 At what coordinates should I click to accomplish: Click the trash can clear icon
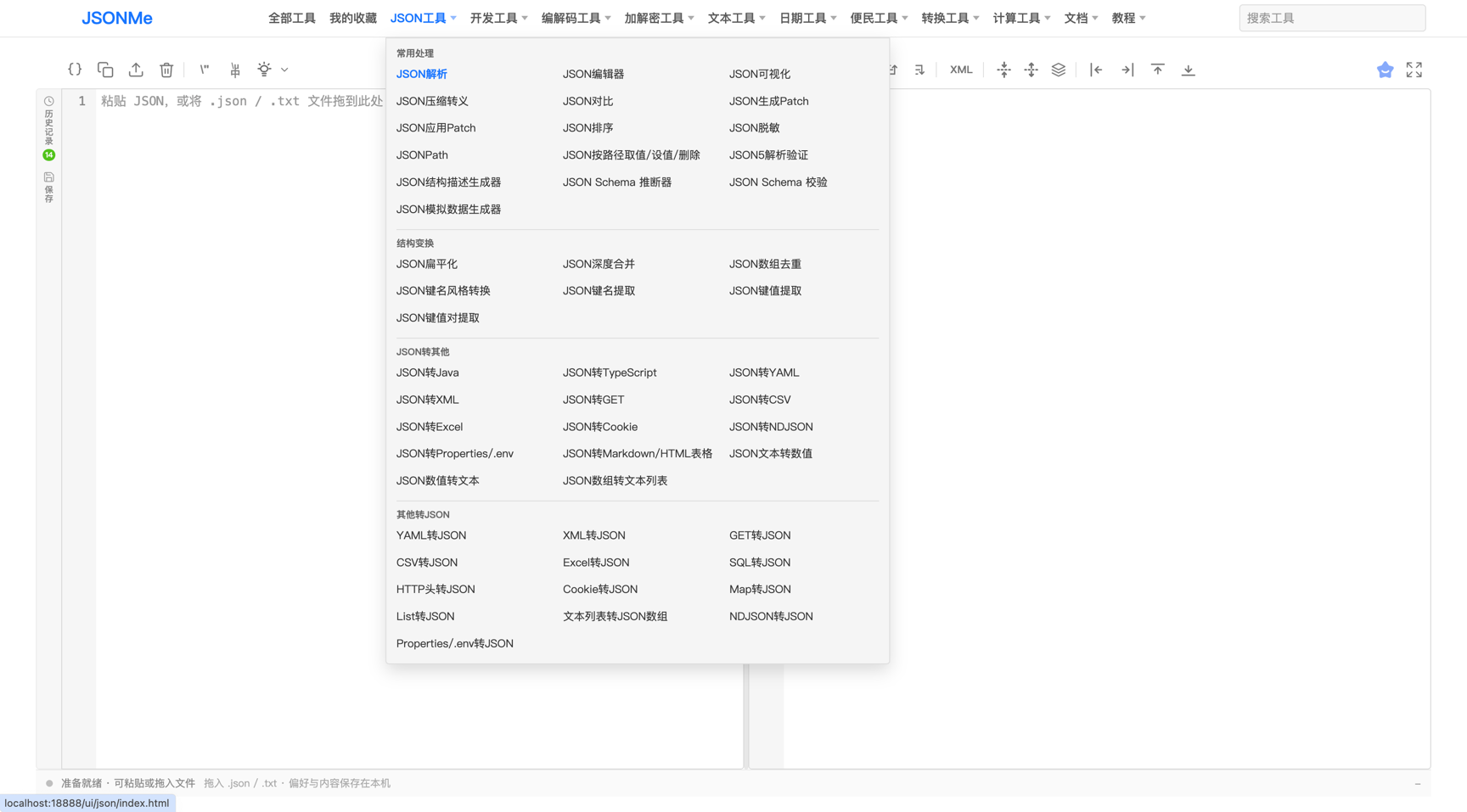tap(166, 70)
